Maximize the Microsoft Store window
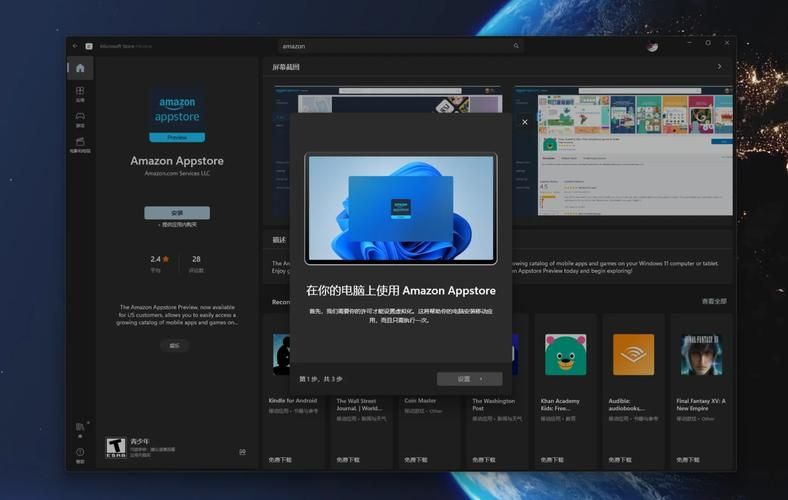The height and width of the screenshot is (500, 788). coord(708,43)
